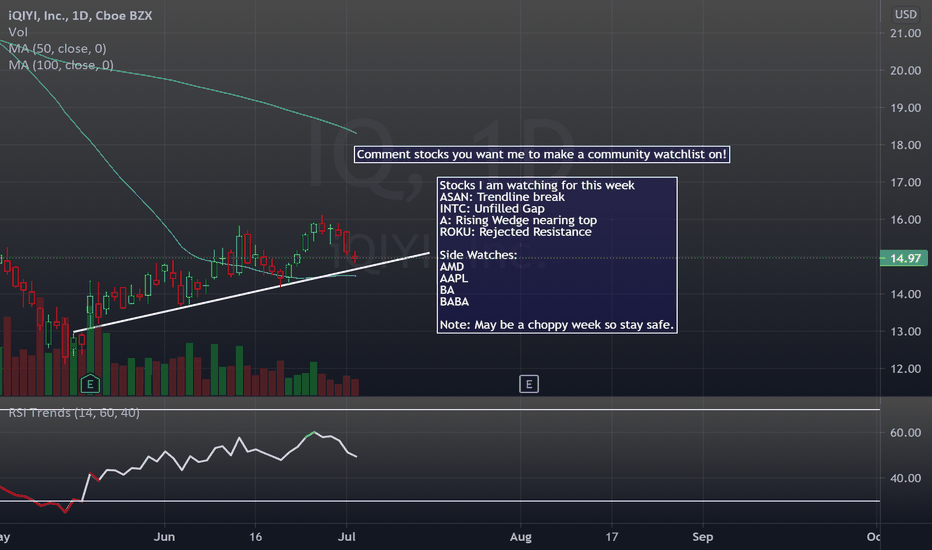
Task: Open the iQIYI, Inc., 1D, Cboe BZX title
Action: (80, 15)
